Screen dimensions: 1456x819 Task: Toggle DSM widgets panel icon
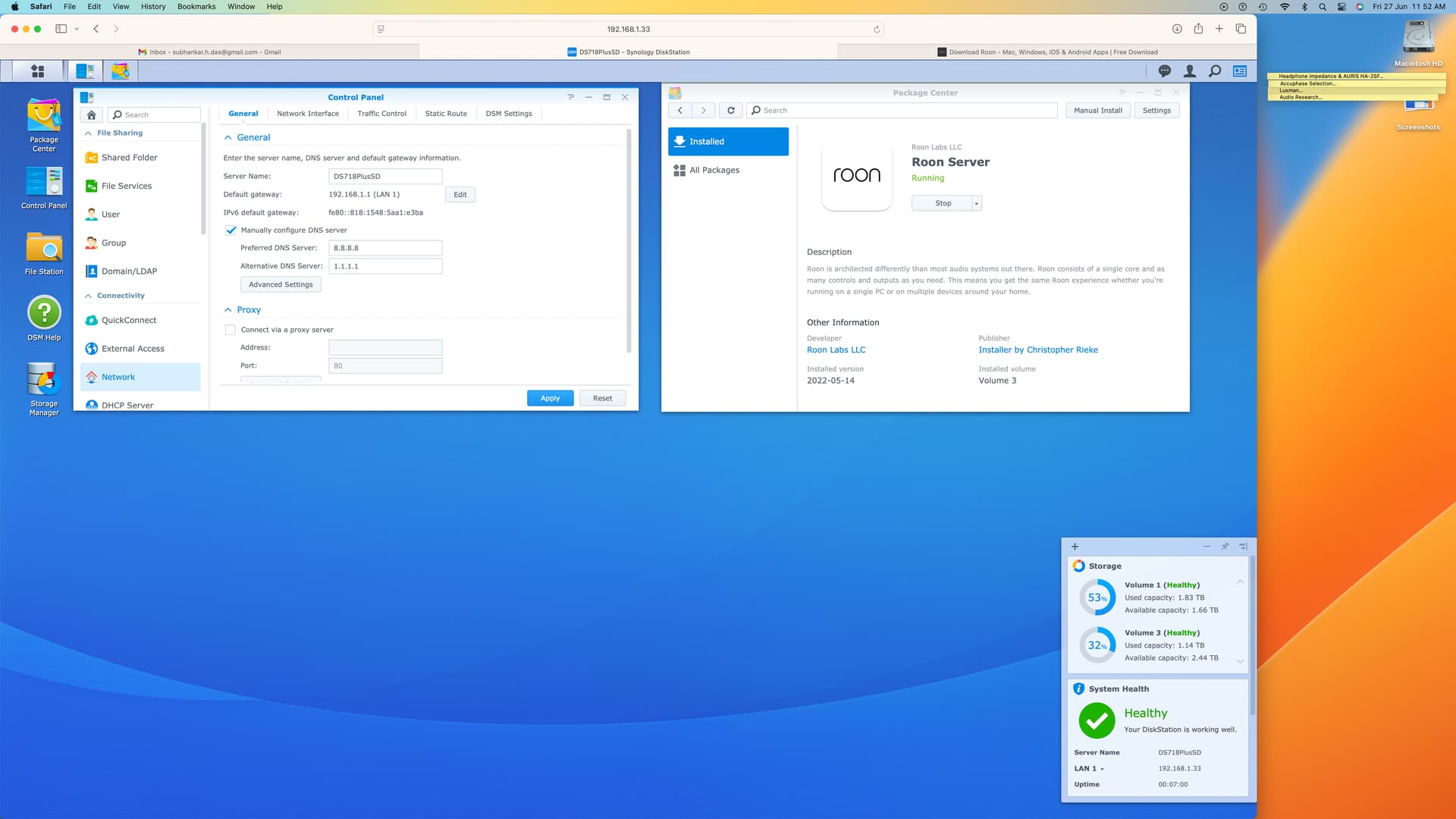coord(1240,71)
